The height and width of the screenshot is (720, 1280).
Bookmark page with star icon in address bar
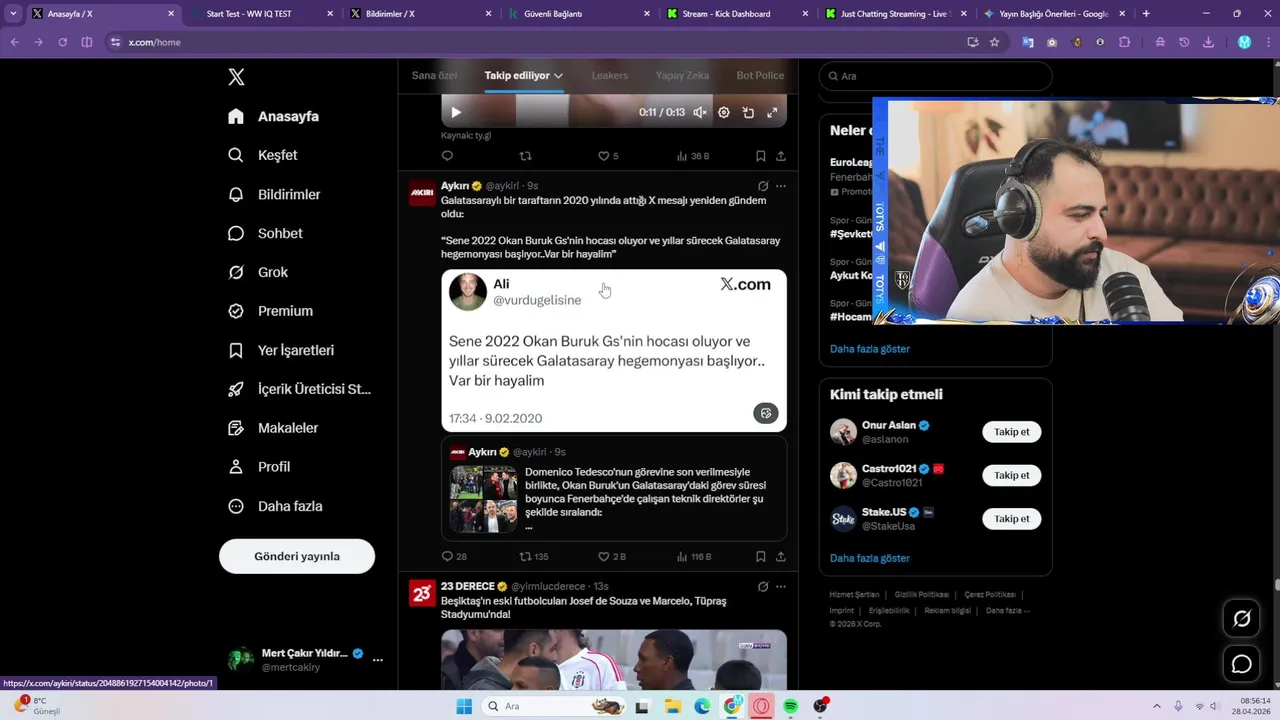point(995,42)
